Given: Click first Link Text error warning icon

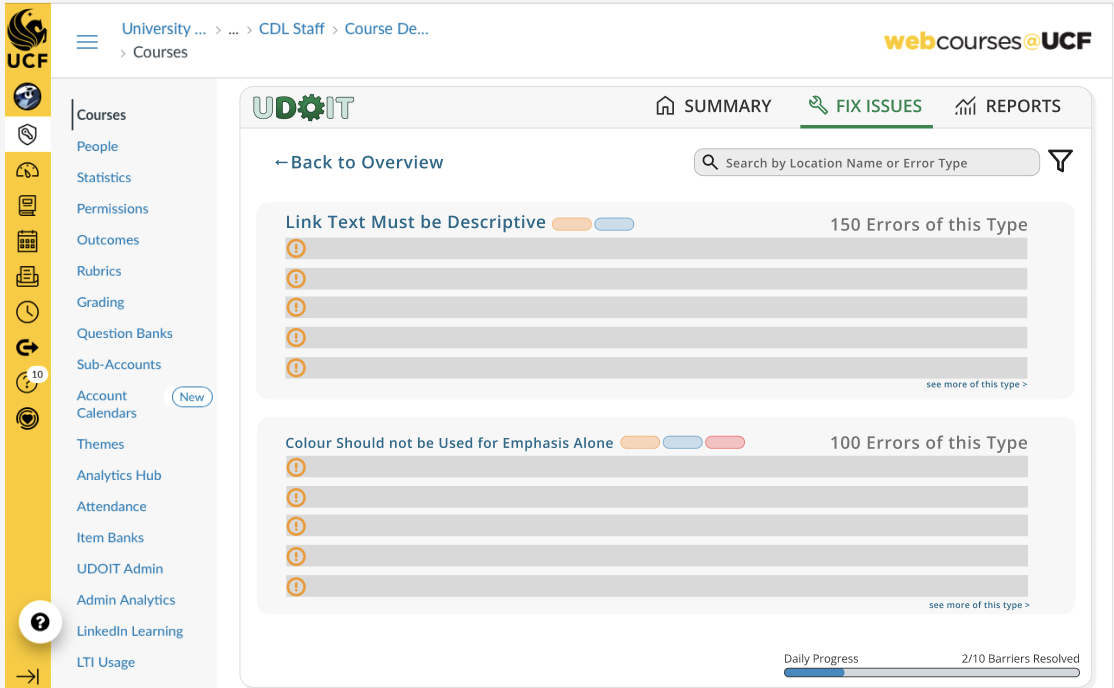Looking at the screenshot, I should tap(296, 249).
